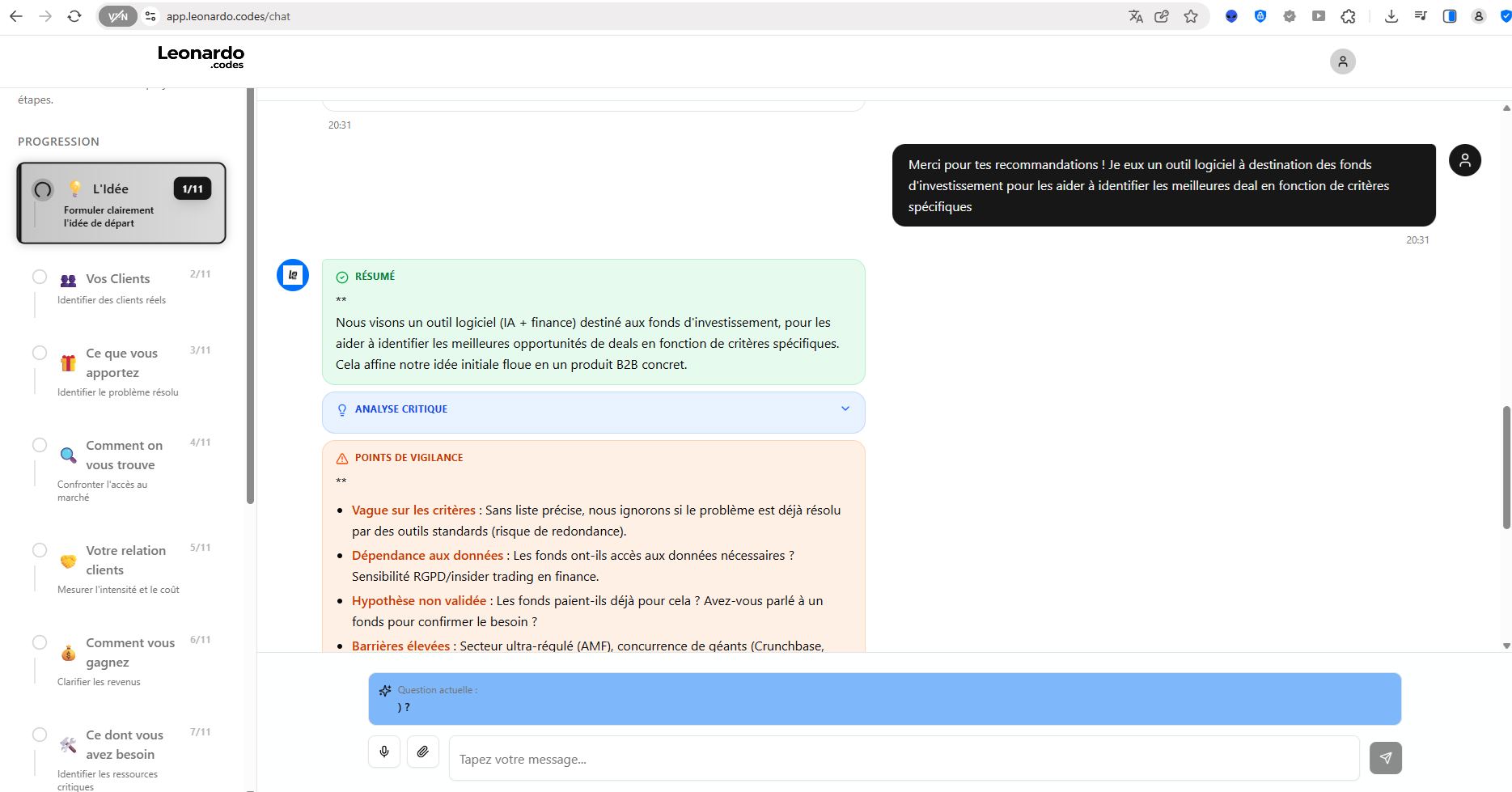
Task: Select the Votre relation clients circle
Action: coord(40,550)
